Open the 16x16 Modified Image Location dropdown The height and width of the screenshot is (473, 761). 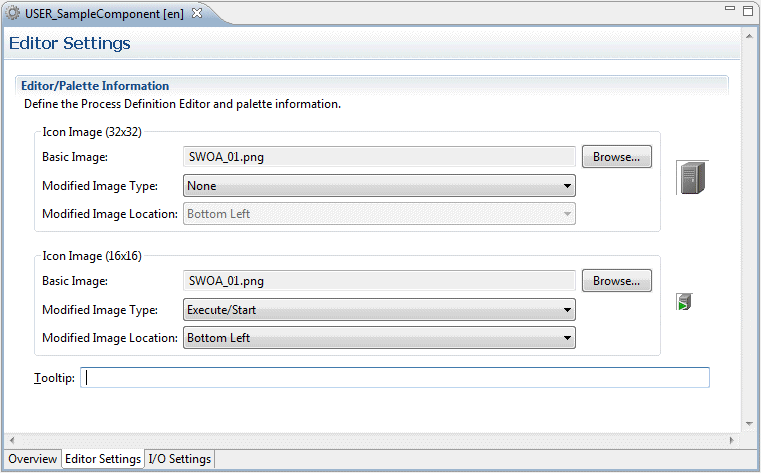pyautogui.click(x=379, y=338)
